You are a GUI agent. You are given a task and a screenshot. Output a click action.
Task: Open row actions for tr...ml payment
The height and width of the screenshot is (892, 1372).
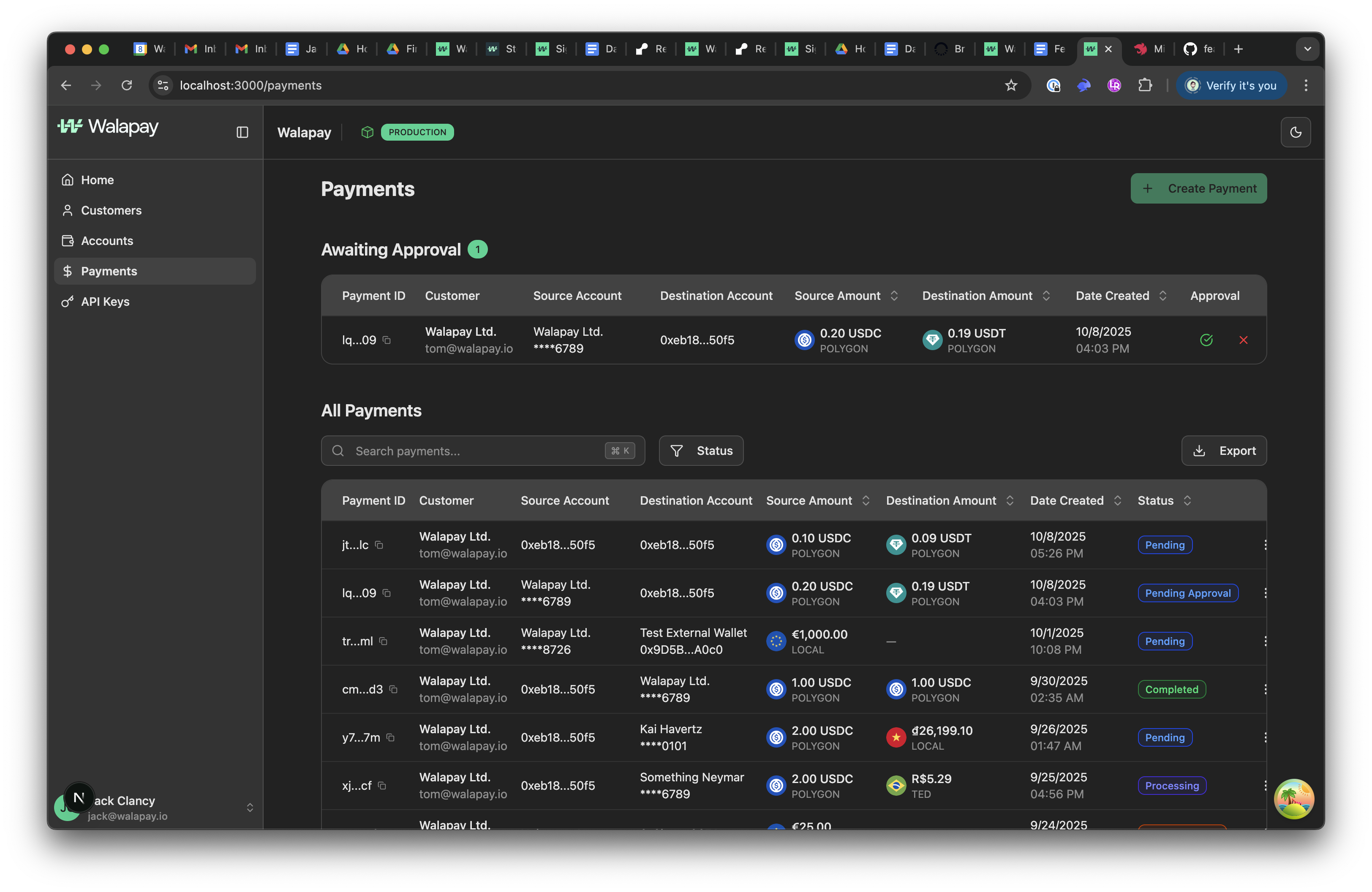coord(1265,641)
